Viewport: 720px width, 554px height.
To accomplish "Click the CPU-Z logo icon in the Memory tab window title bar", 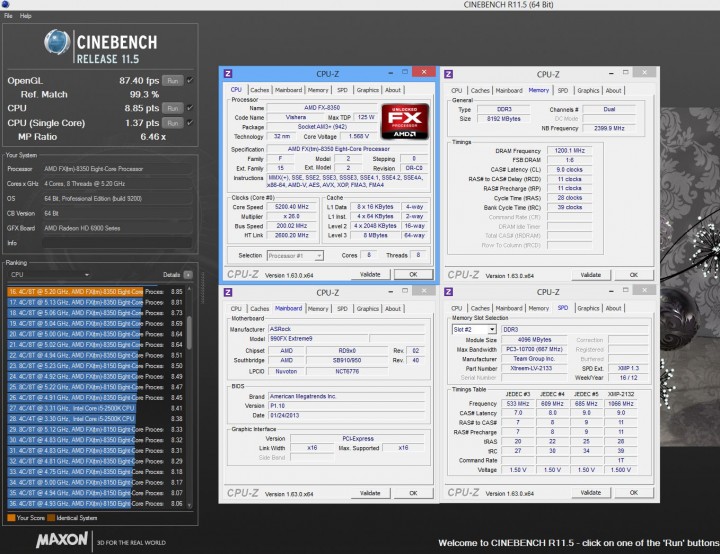I will [449, 74].
